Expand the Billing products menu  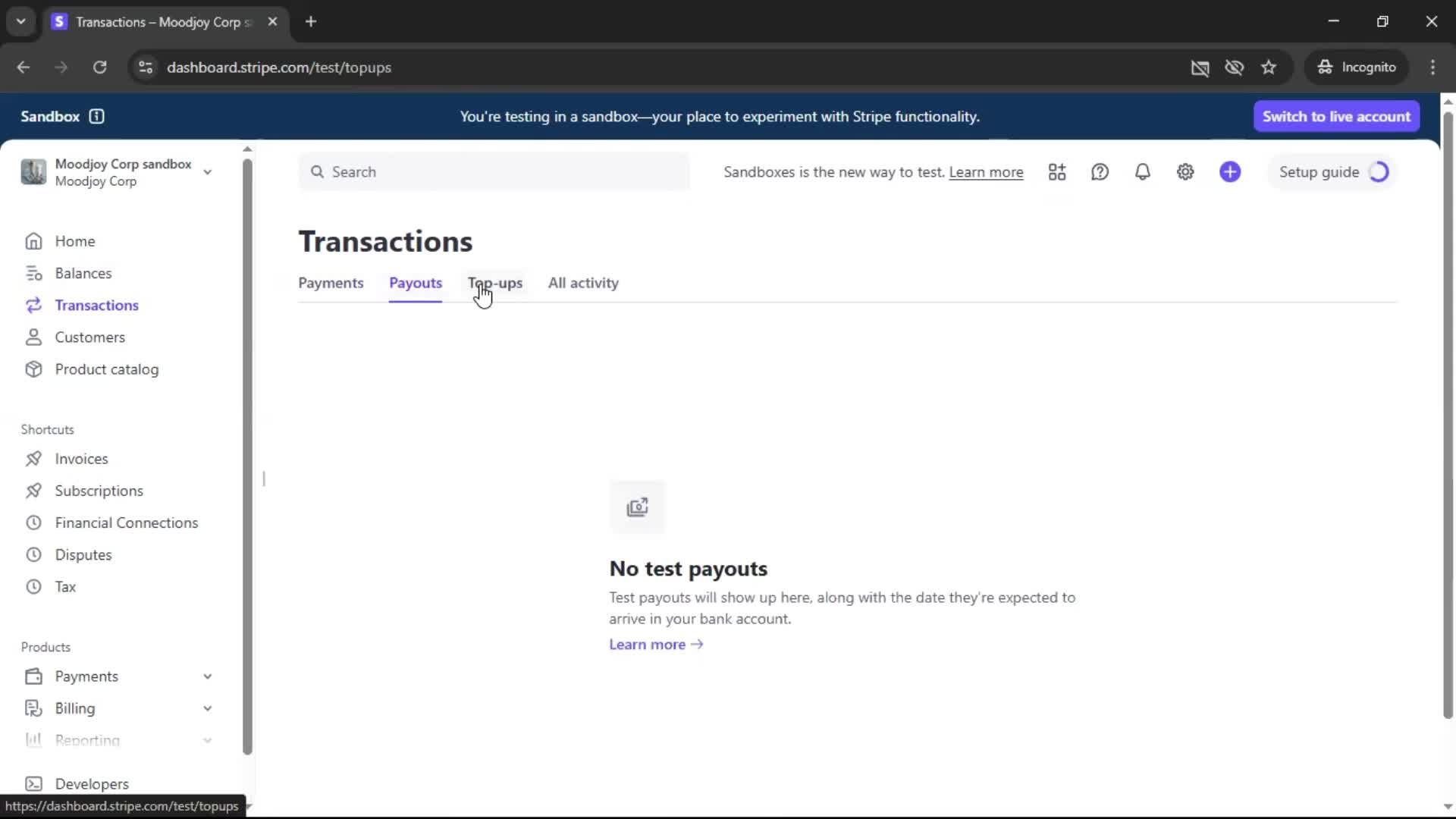click(207, 708)
